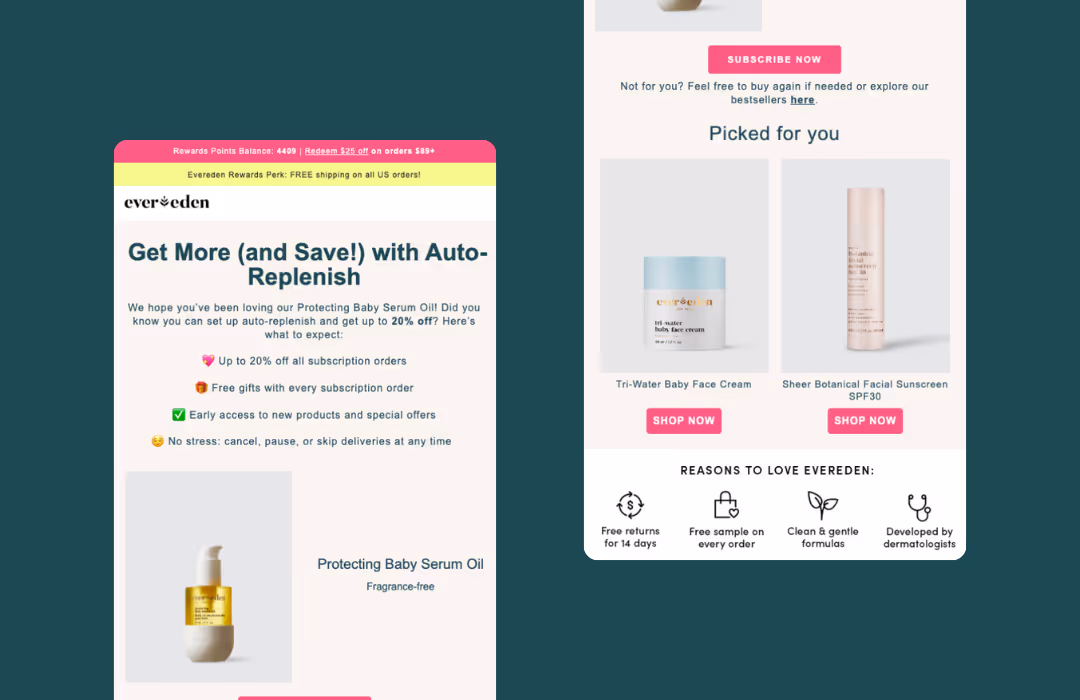Click the relieved face emoji bullet
This screenshot has height=700, width=1080.
158,441
